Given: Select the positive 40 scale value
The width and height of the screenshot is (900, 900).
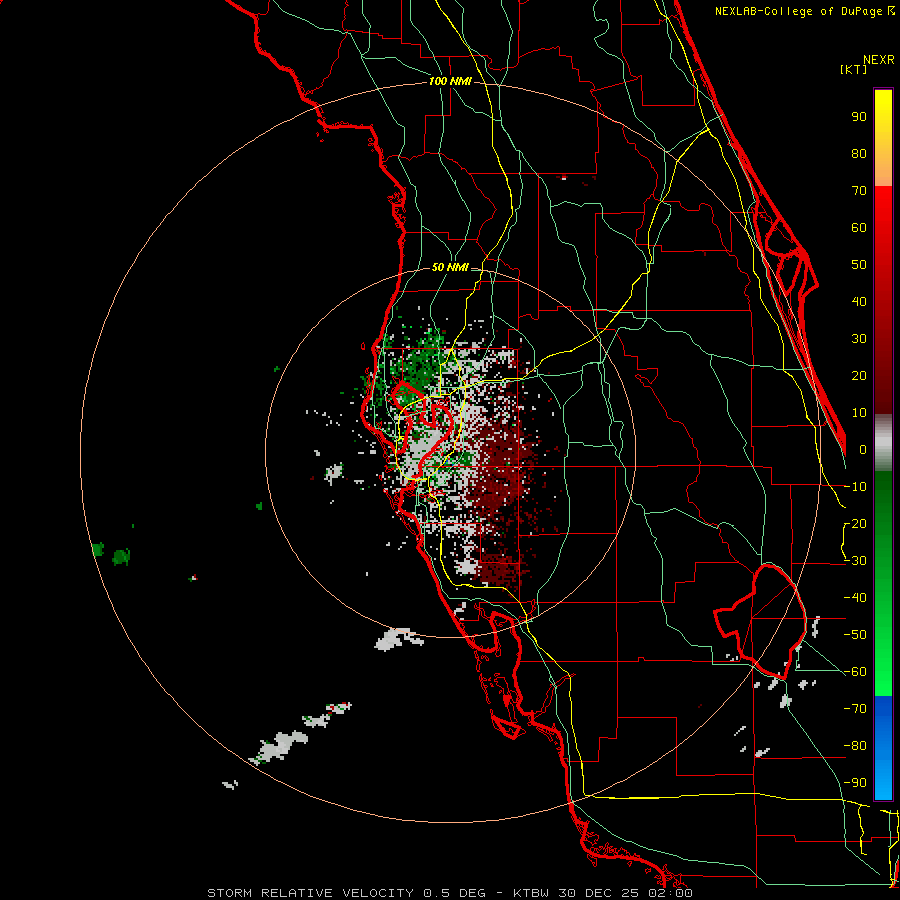Looking at the screenshot, I should click(859, 301).
